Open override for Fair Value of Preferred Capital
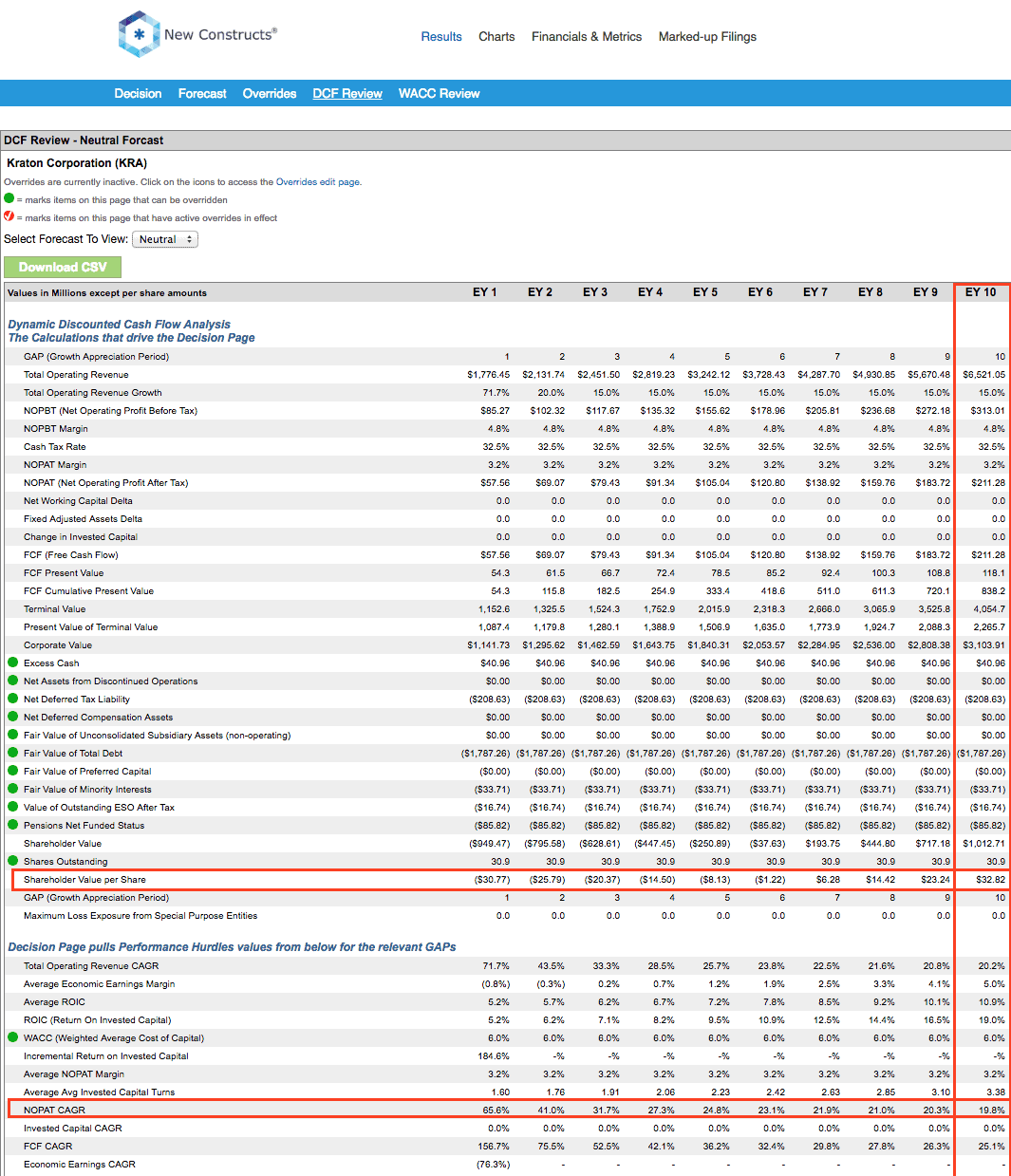Image resolution: width=1011 pixels, height=1176 pixels. tap(13, 771)
